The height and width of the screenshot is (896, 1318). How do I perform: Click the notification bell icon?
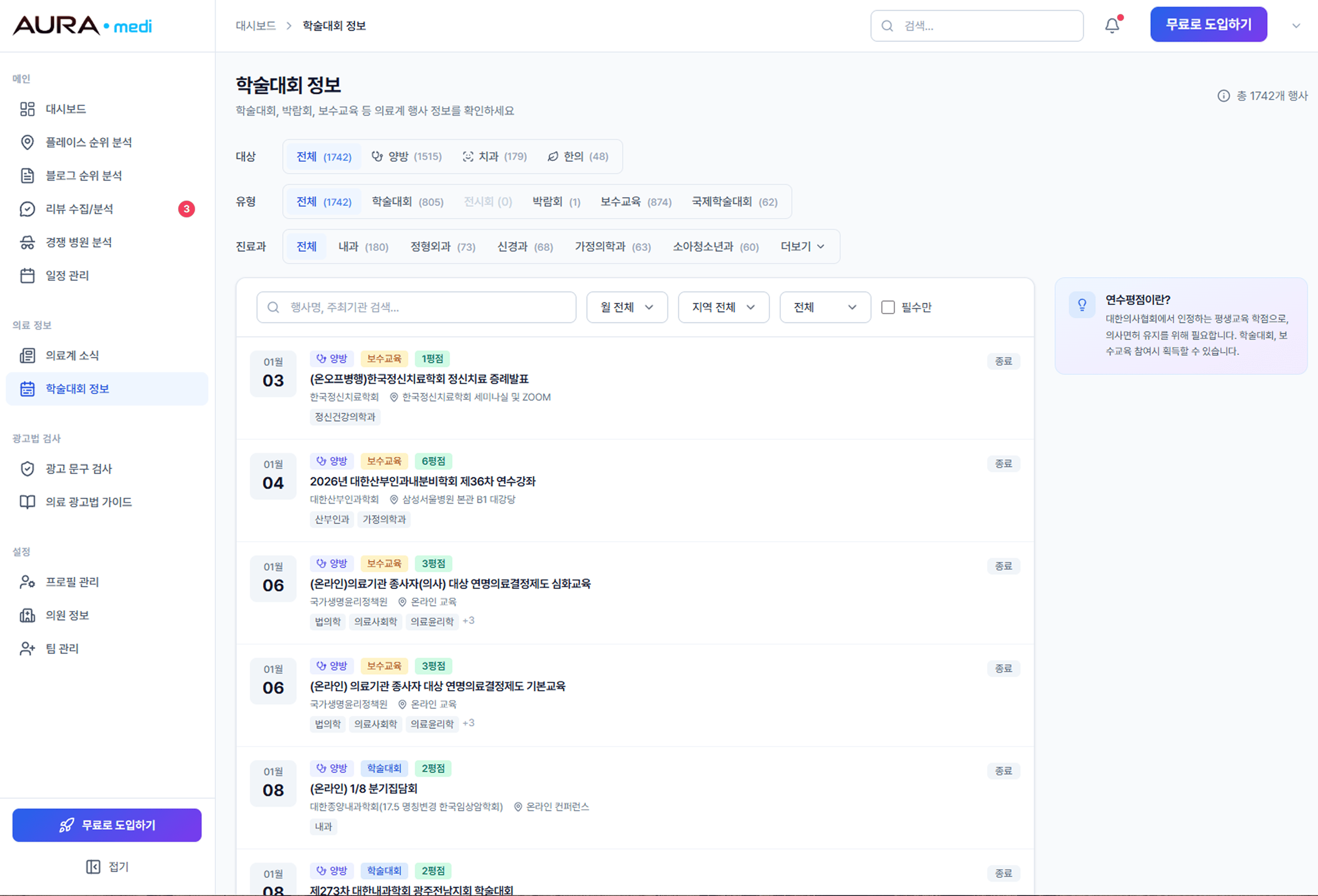click(1112, 25)
